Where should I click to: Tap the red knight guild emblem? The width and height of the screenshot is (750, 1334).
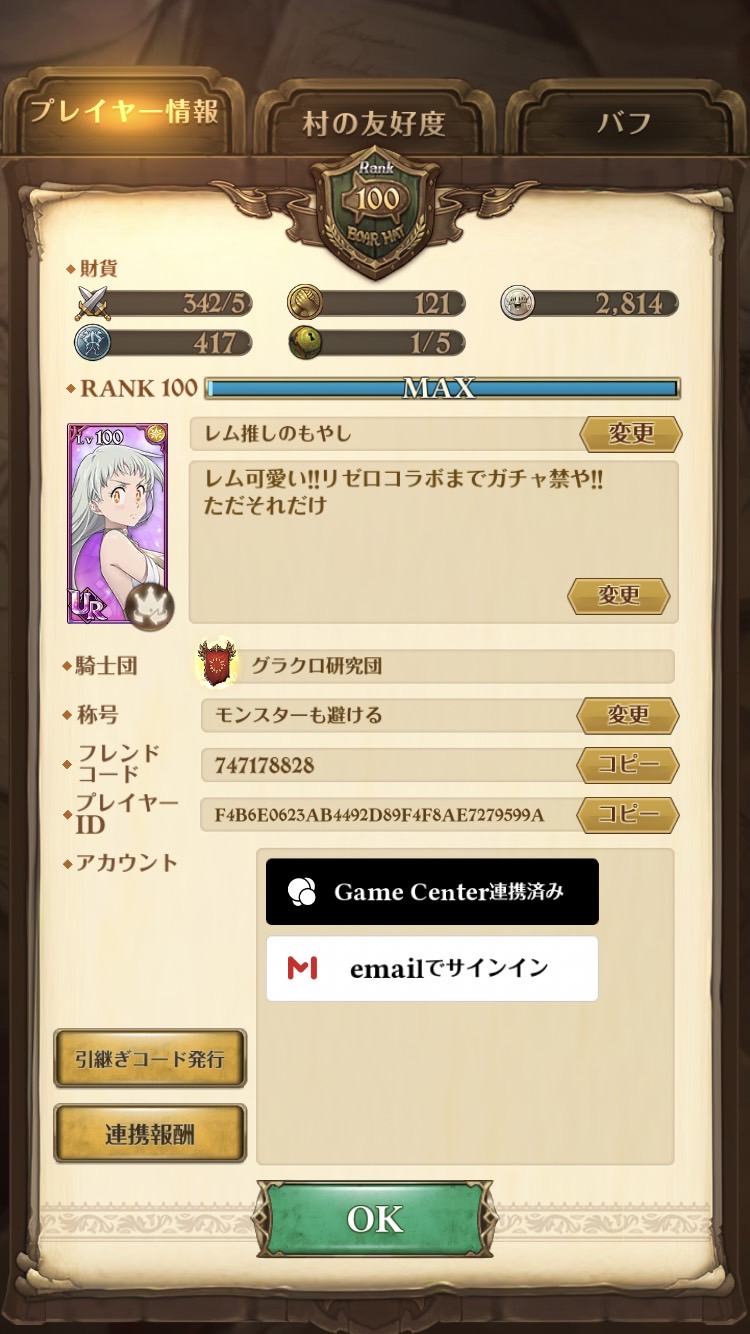216,664
